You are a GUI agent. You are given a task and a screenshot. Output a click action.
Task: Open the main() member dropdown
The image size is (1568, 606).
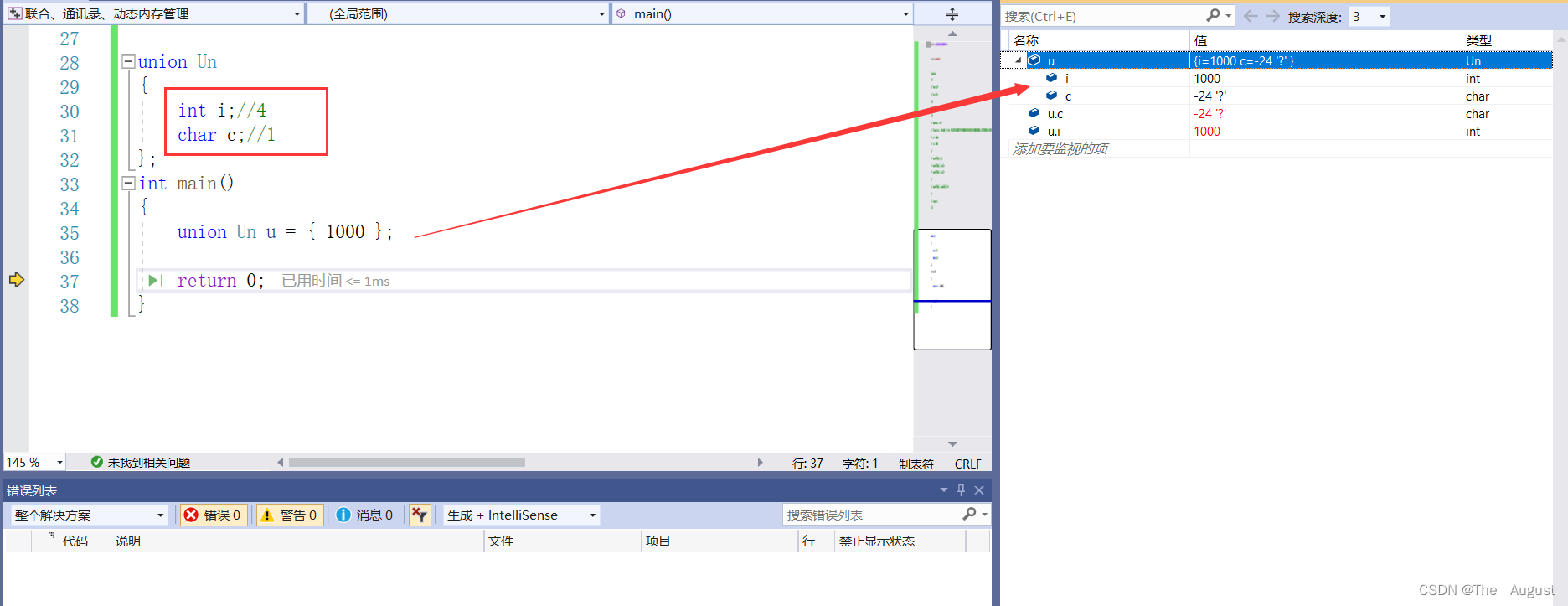pyautogui.click(x=905, y=14)
